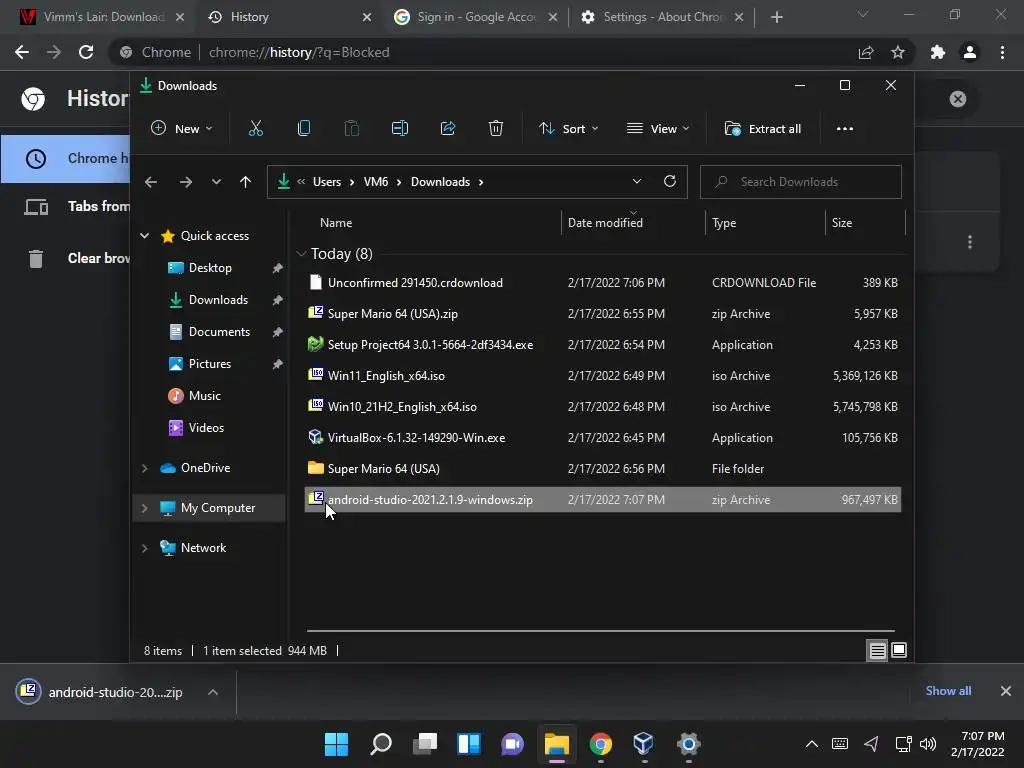This screenshot has height=768, width=1024.
Task: Reload the Chrome page
Action: (86, 52)
